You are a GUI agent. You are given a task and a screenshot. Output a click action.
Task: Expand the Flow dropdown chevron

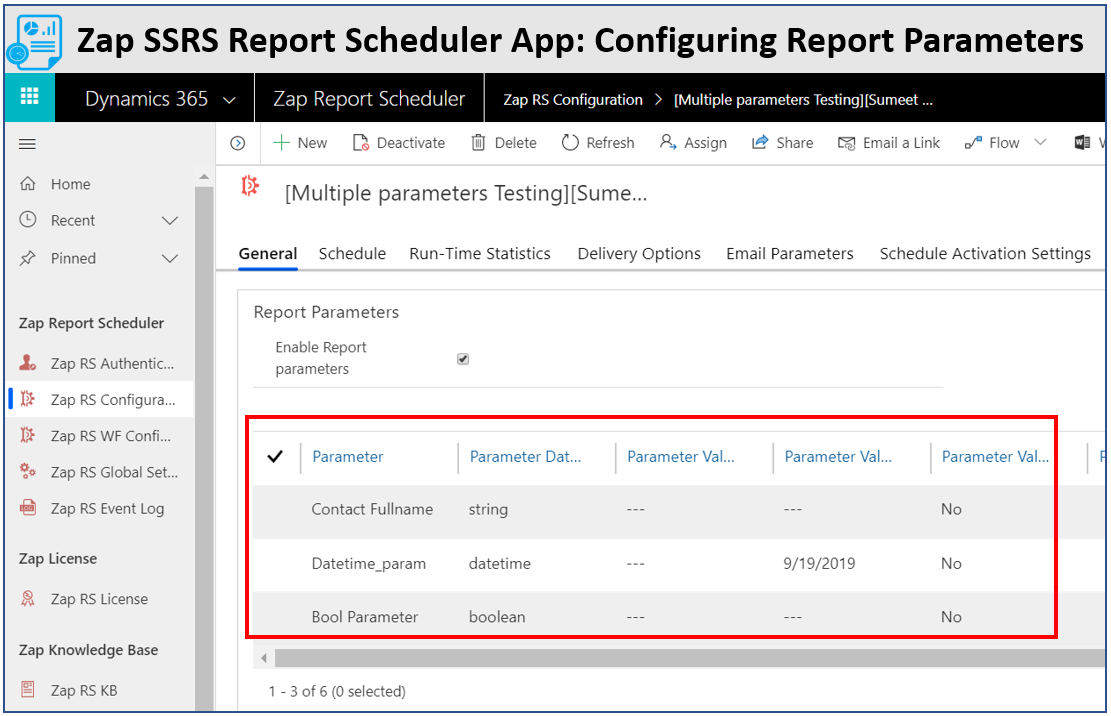pos(1040,142)
